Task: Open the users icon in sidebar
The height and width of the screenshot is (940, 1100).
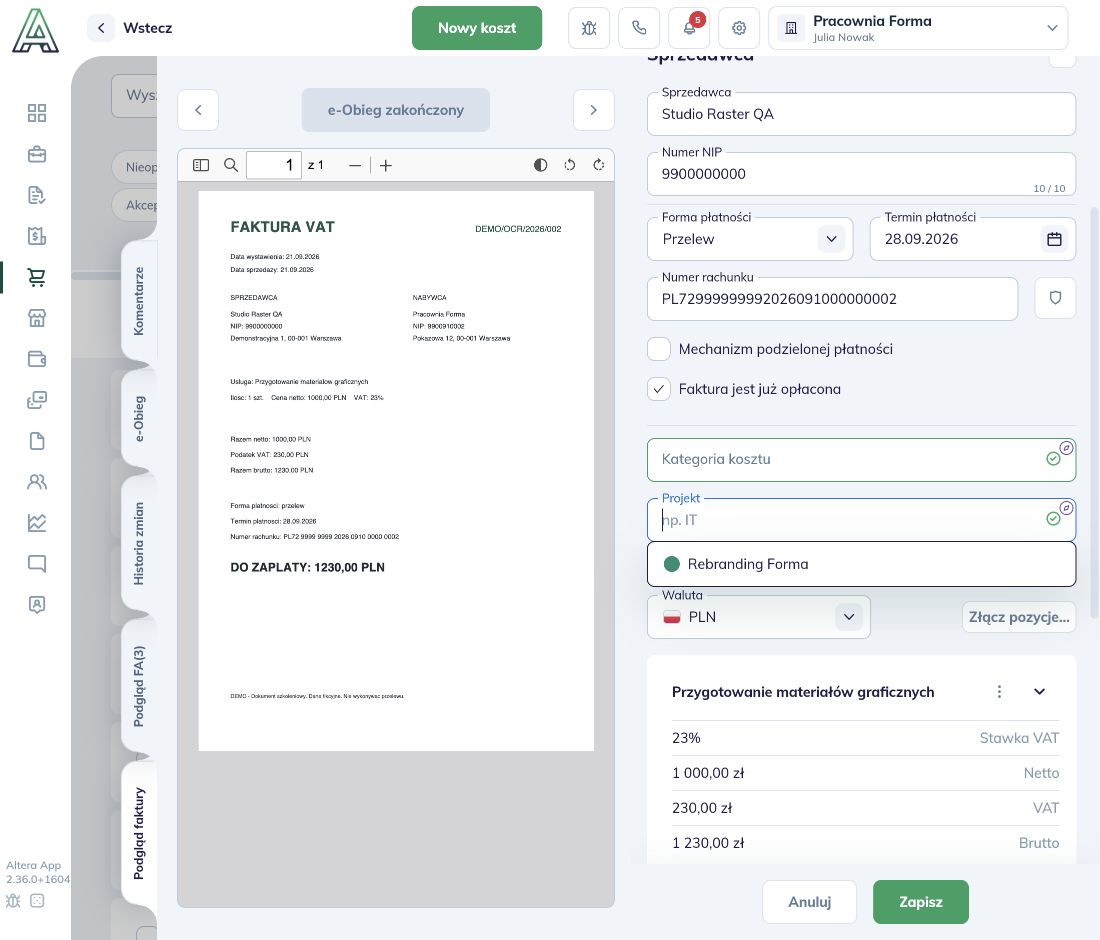Action: pos(36,482)
